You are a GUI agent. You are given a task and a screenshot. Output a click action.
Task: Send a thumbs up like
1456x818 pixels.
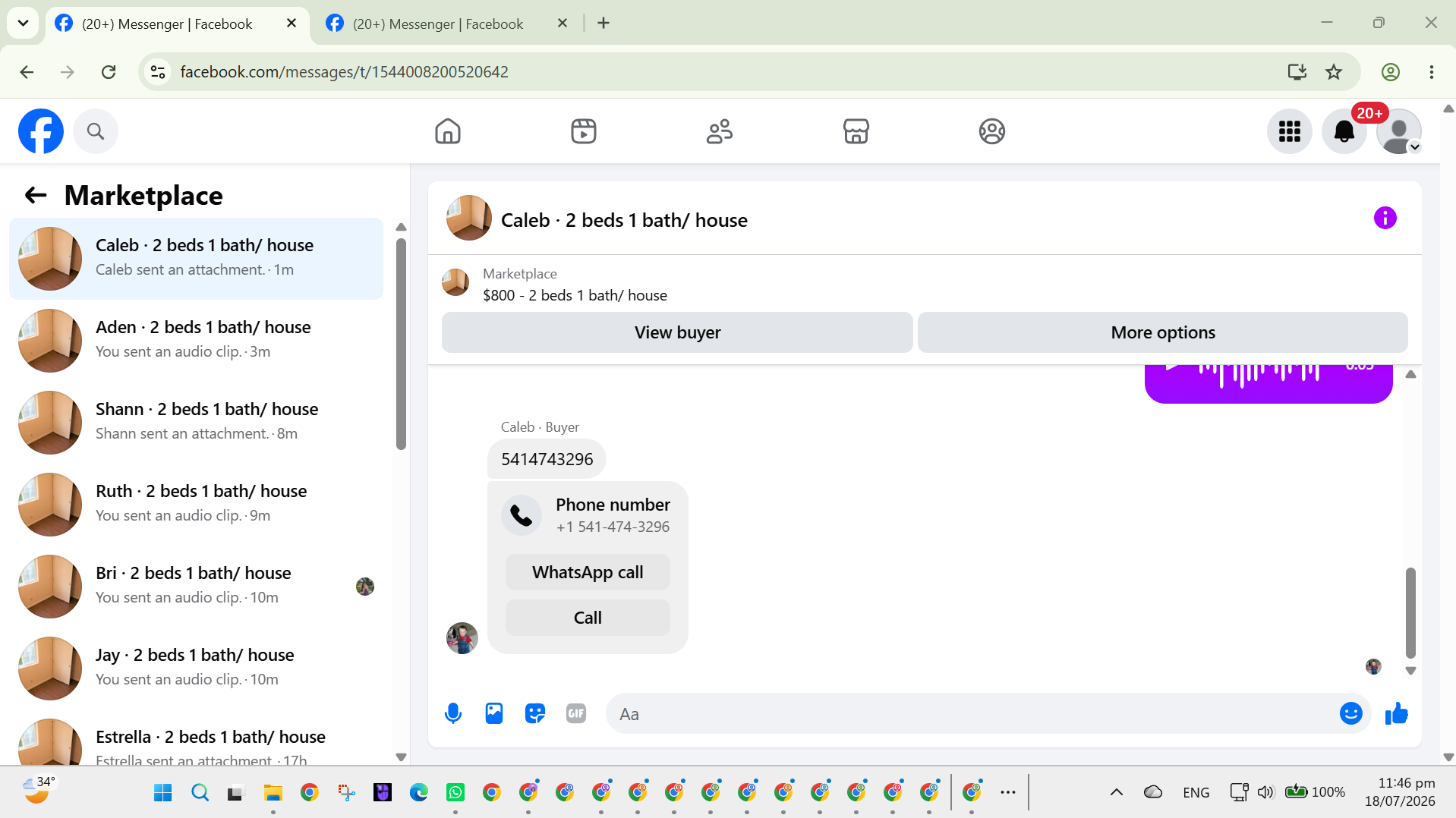[x=1396, y=713]
